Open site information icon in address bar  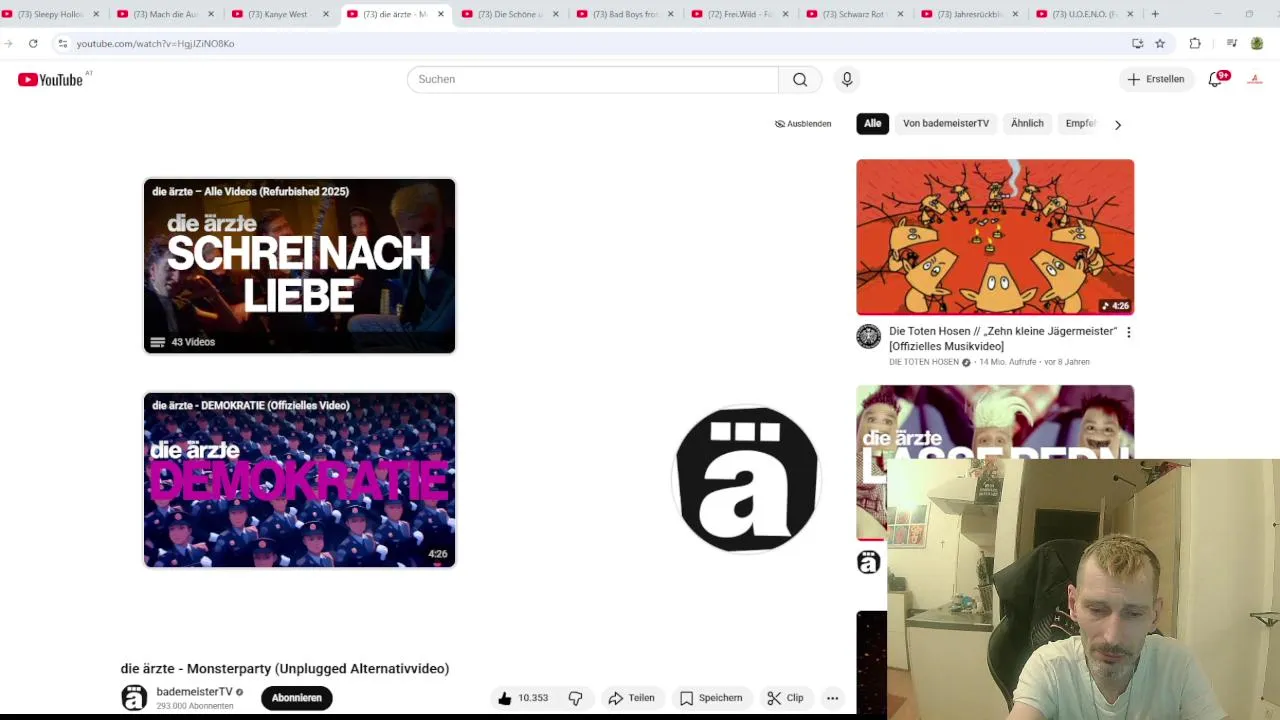(x=62, y=44)
